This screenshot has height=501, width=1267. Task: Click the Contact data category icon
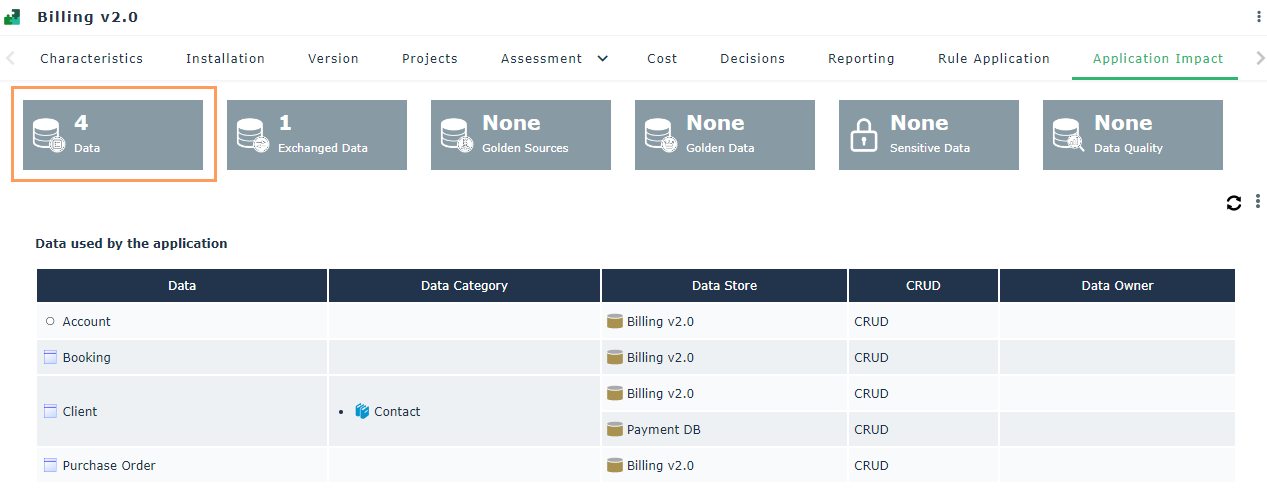pos(362,411)
